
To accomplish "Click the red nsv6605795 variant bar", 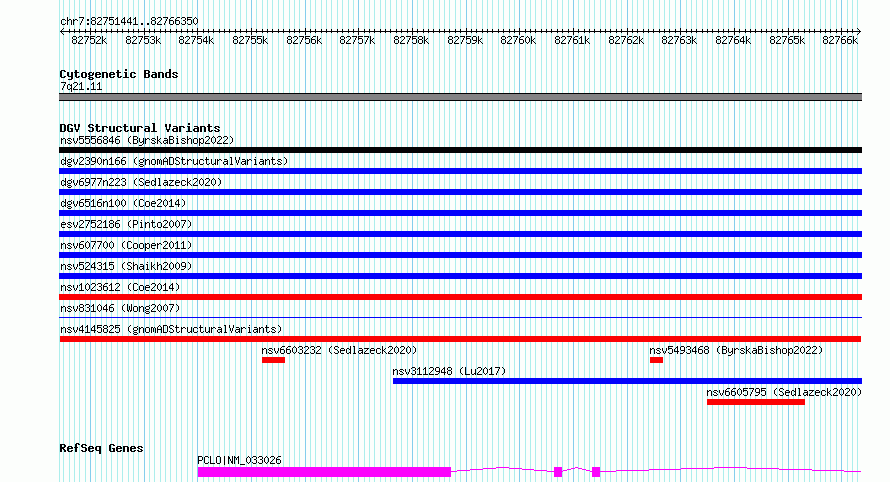I will coord(756,402).
